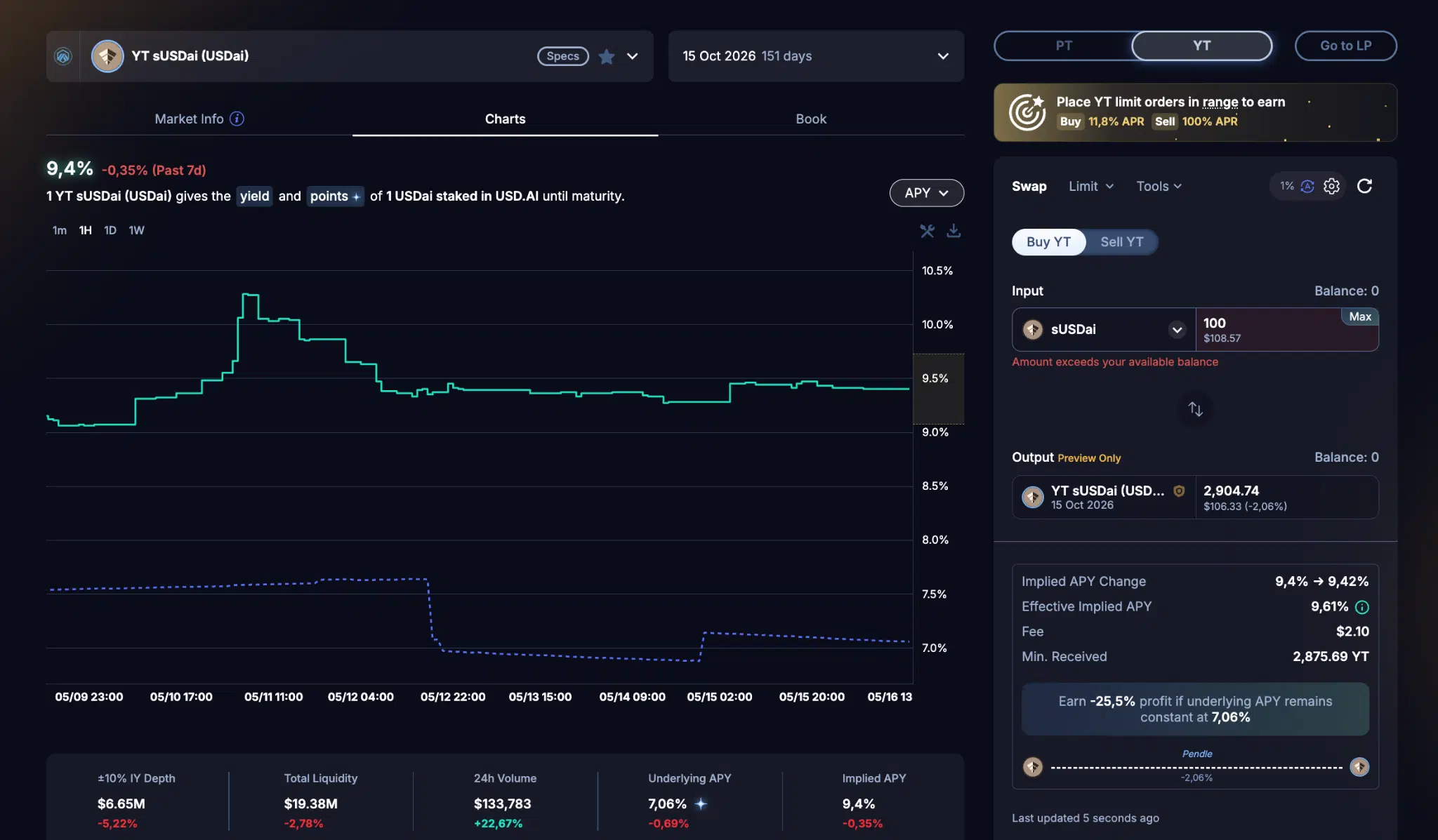Download chart data icon
Screen dimensions: 1438x840
point(954,231)
